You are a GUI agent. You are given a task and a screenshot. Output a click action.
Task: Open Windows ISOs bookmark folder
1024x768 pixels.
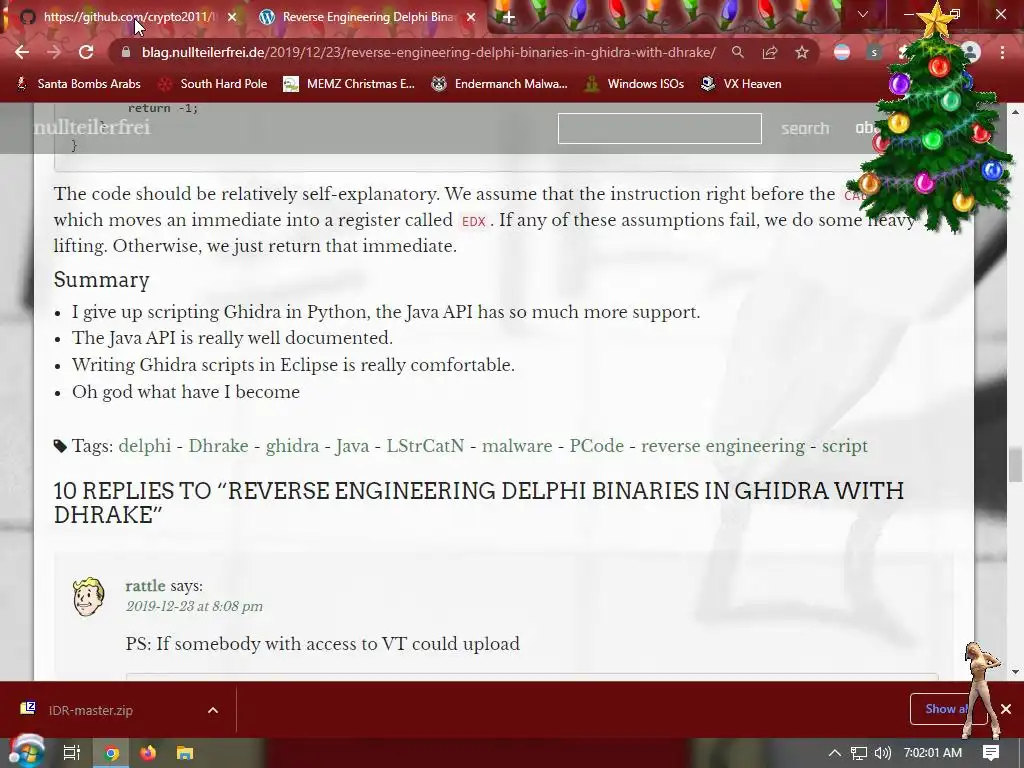point(634,84)
